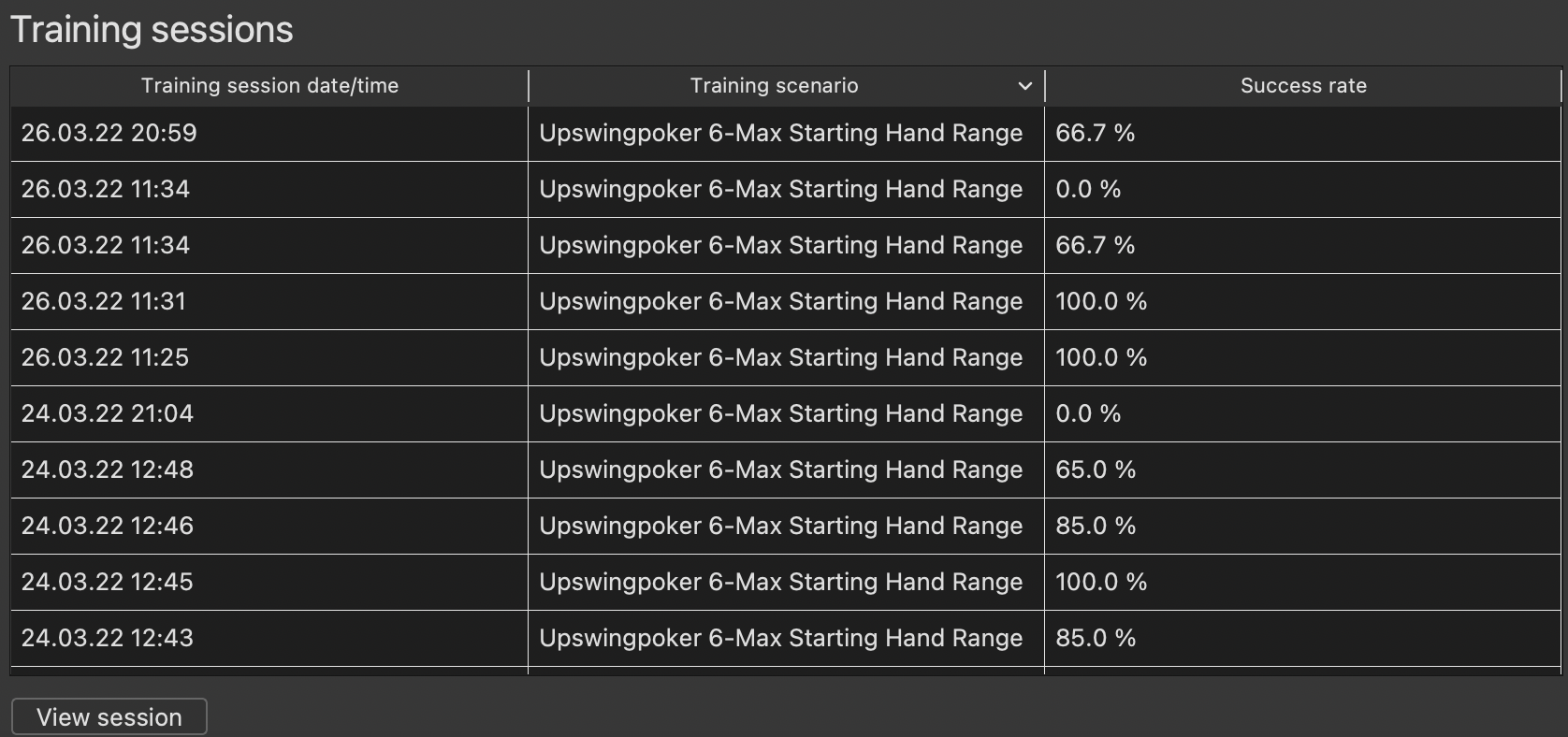This screenshot has width=1568, height=737.
Task: Click the success rate for 24.03.22 21:04
Action: point(1088,413)
